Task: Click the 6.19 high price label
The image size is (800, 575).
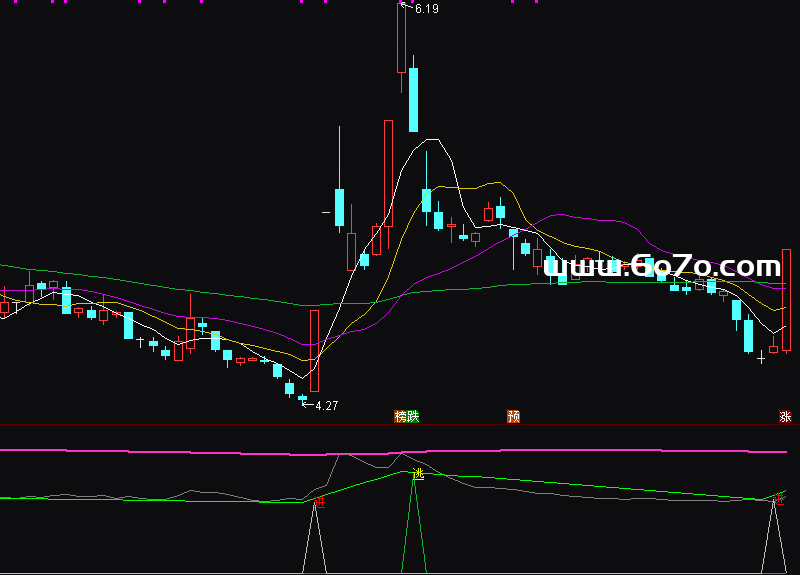Action: [x=426, y=9]
